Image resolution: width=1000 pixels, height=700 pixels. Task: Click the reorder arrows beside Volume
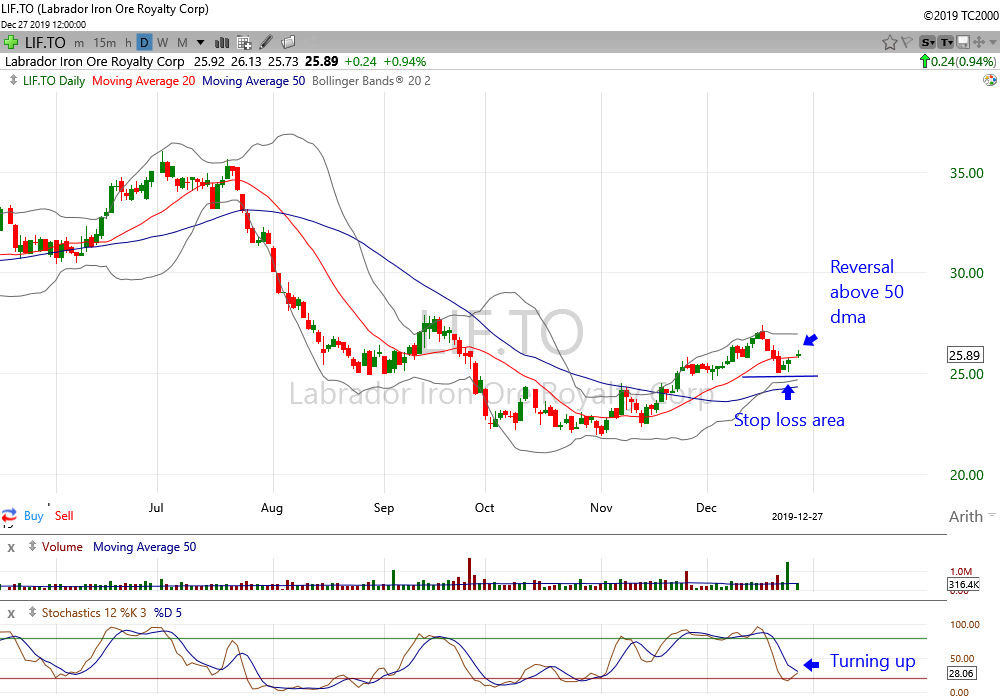point(32,546)
